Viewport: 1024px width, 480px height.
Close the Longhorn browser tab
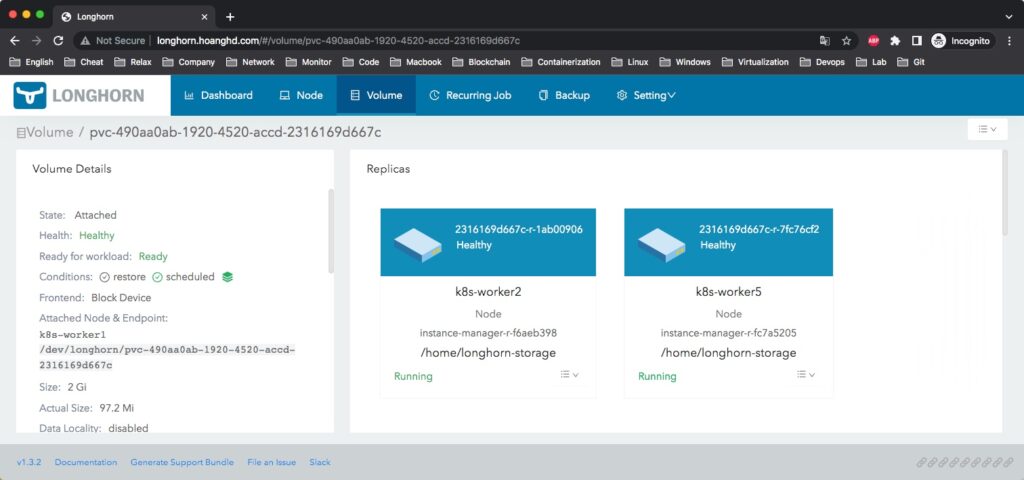(205, 17)
